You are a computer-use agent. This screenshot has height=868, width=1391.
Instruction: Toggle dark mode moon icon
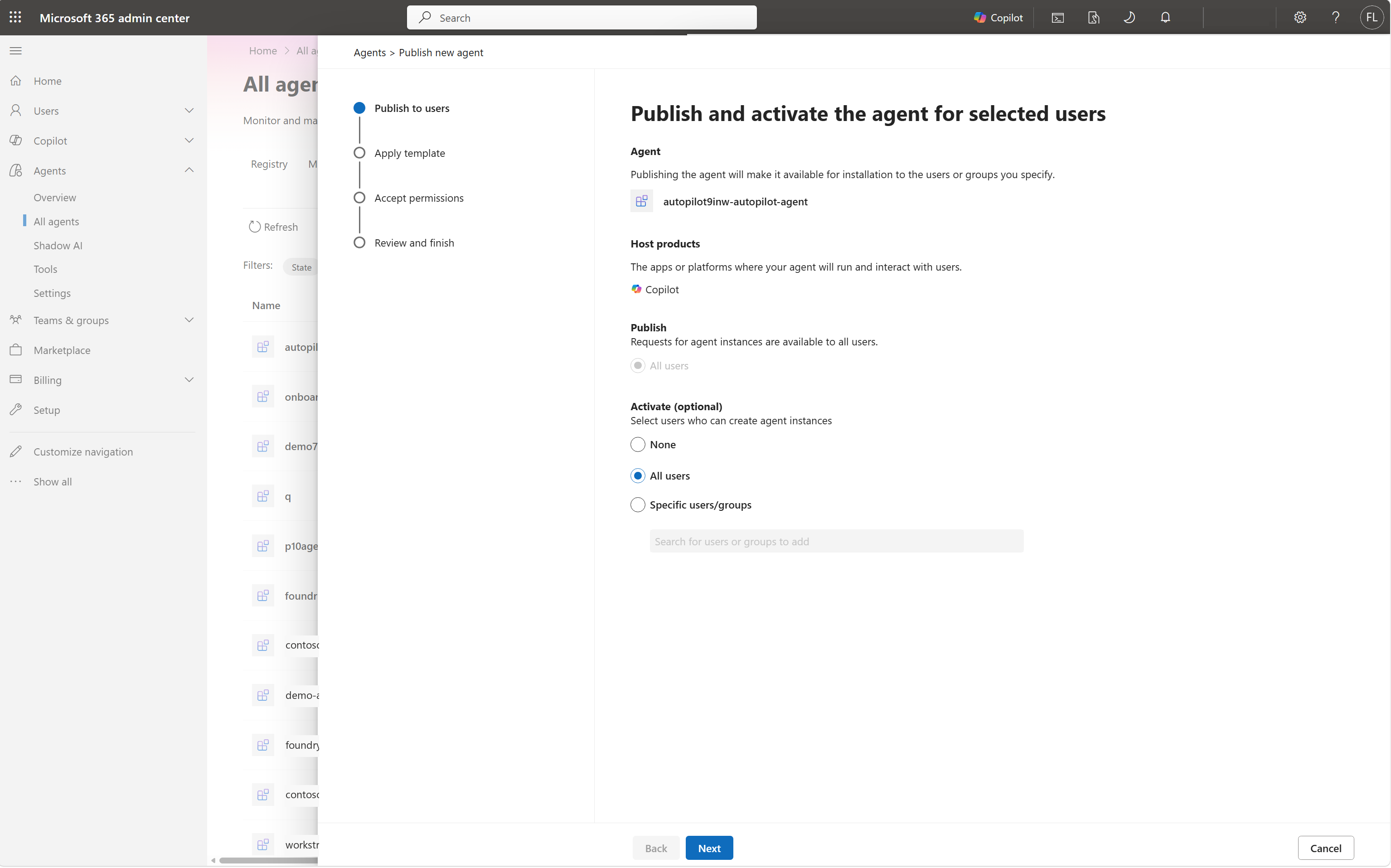coord(1129,17)
